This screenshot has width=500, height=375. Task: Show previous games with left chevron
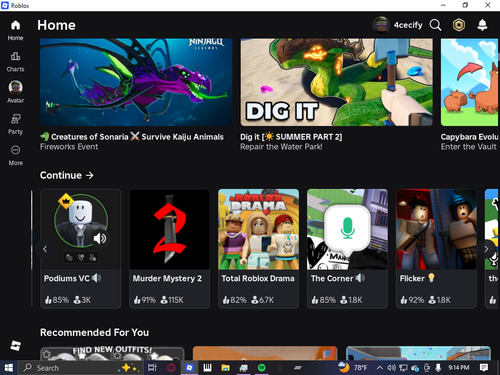coord(45,249)
